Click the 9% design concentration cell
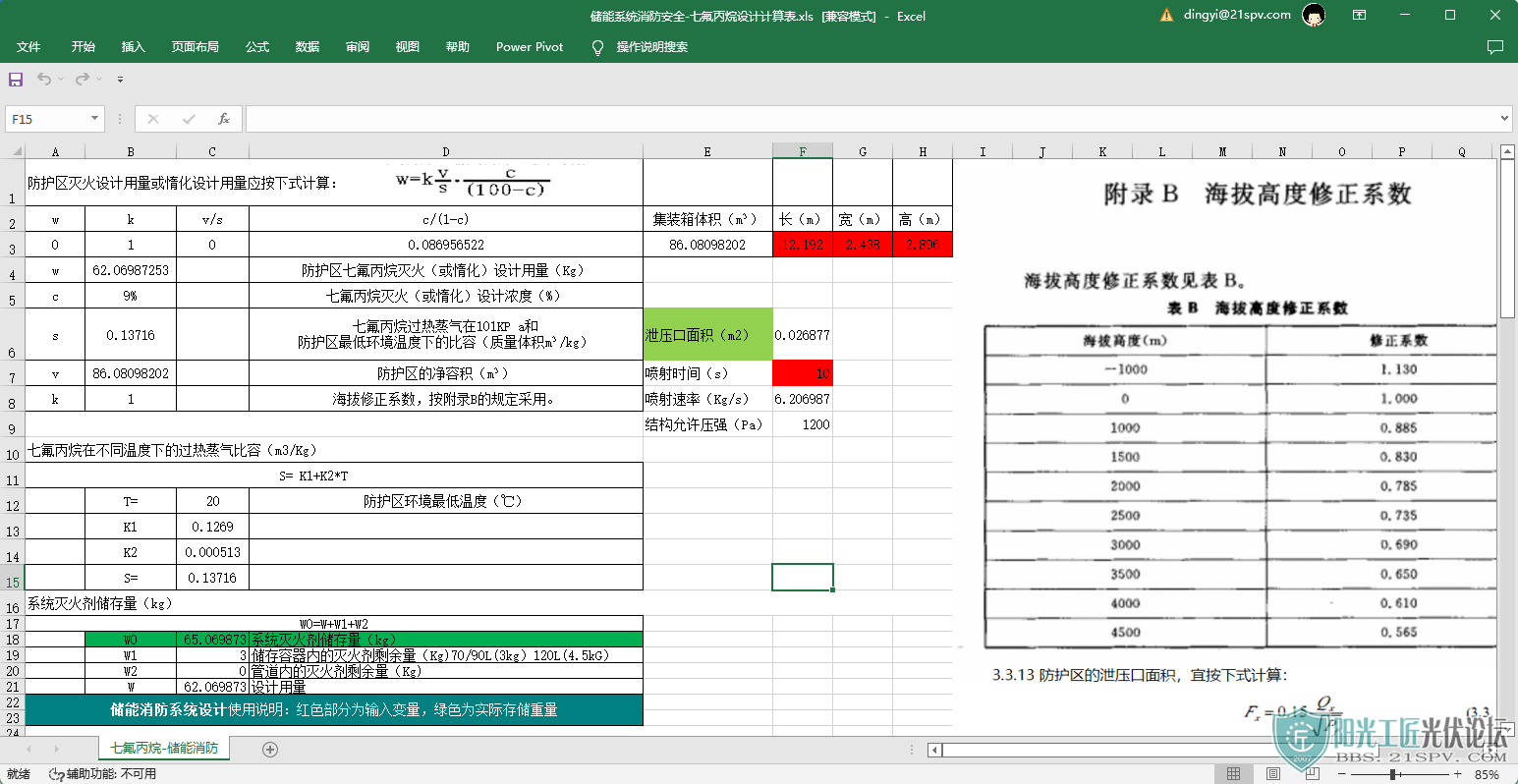 [x=131, y=296]
